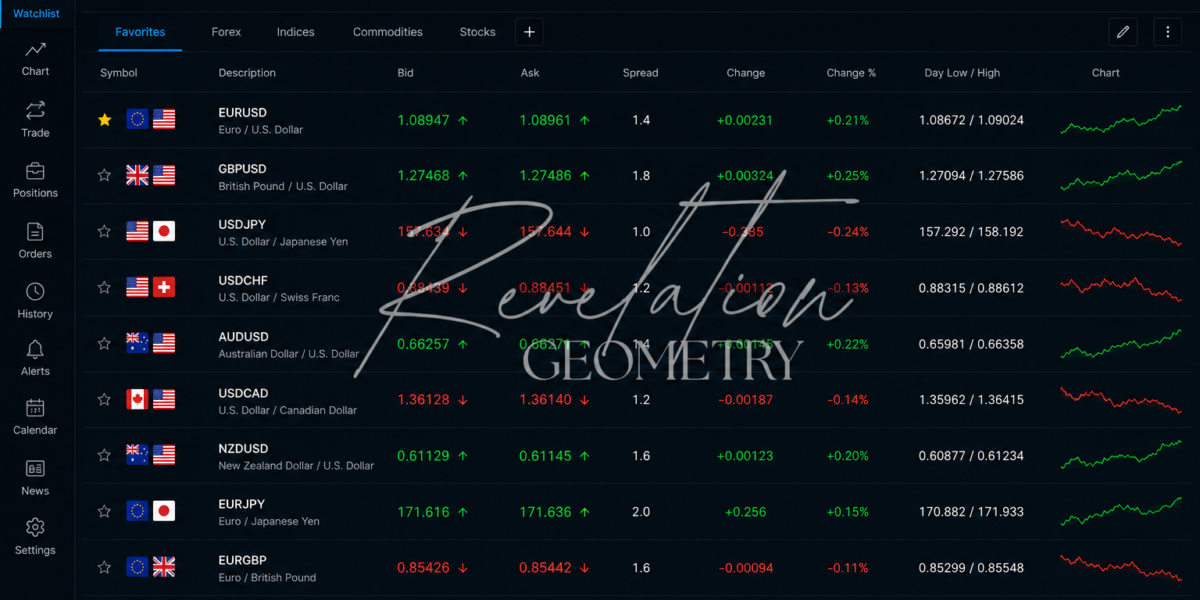Star NZDUSD as a favorite
The height and width of the screenshot is (600, 1200).
pos(104,456)
